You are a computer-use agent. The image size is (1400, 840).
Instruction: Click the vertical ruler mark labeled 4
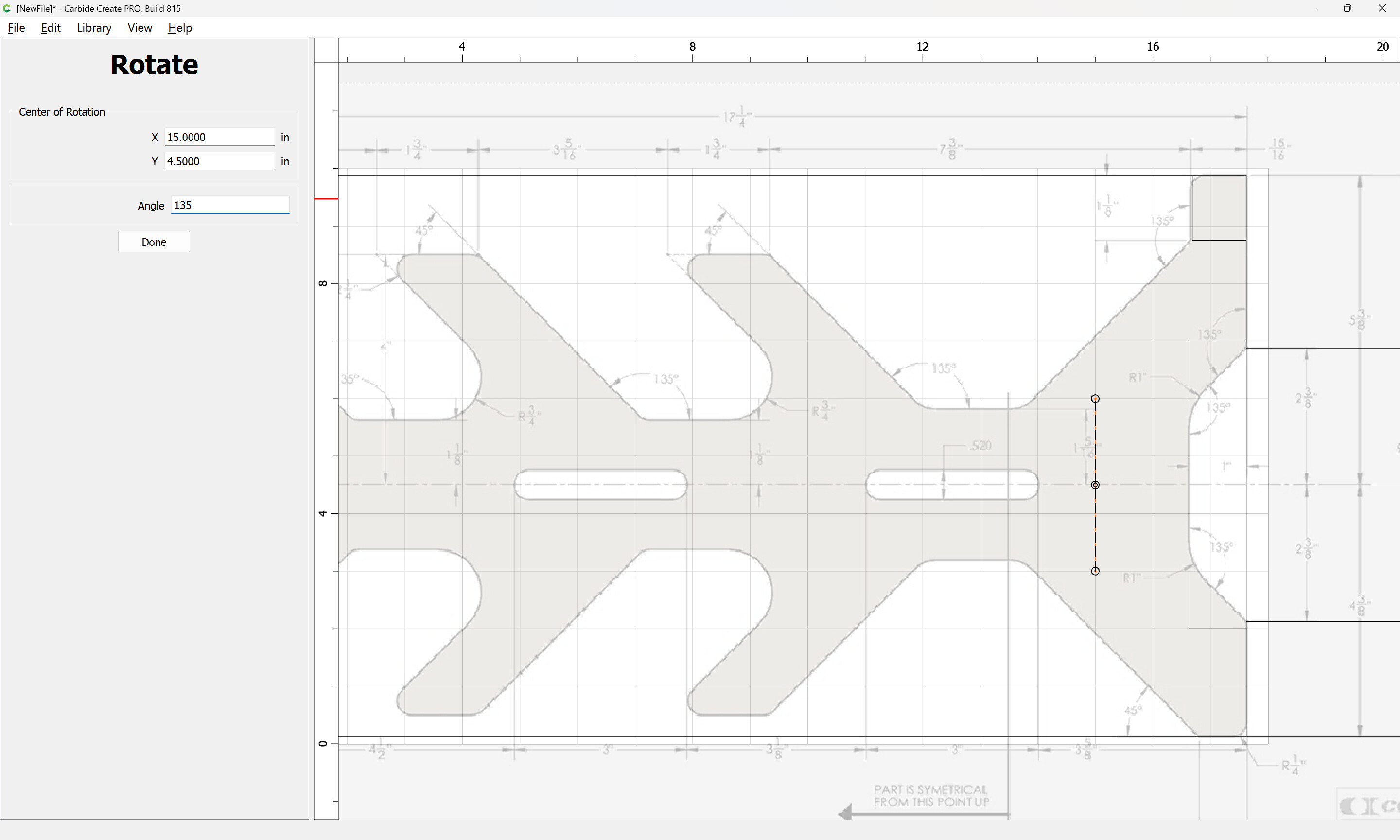click(x=323, y=513)
